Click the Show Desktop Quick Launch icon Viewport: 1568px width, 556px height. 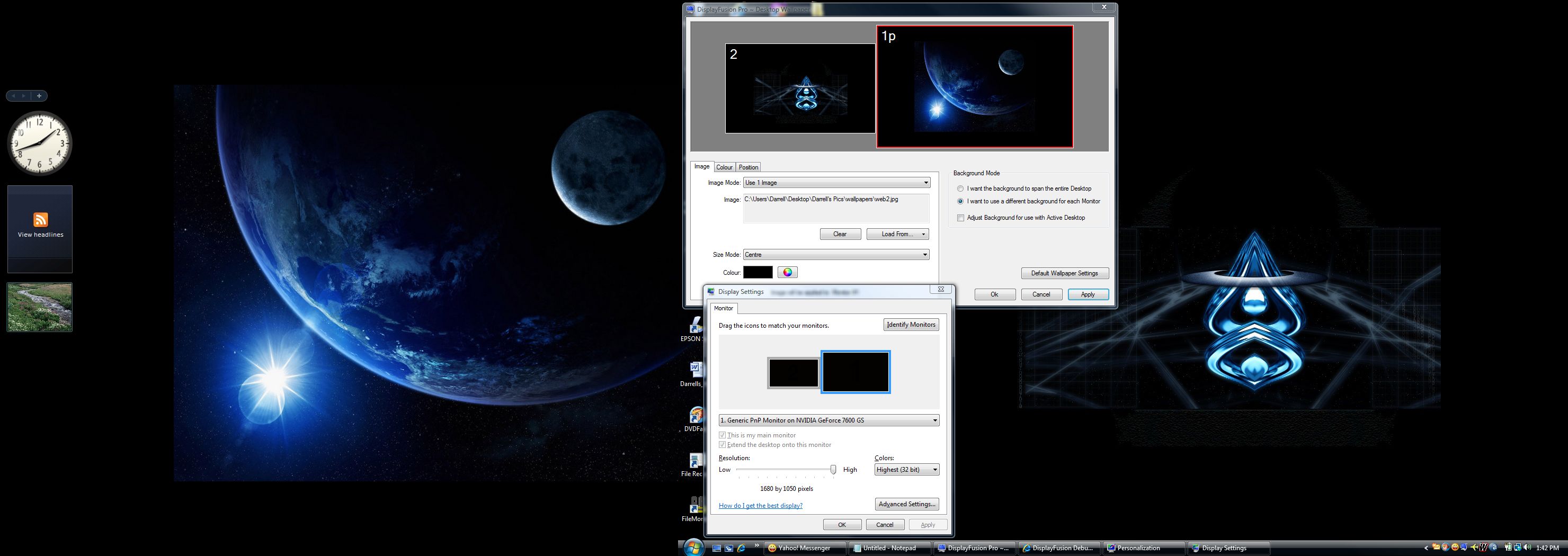tap(716, 548)
